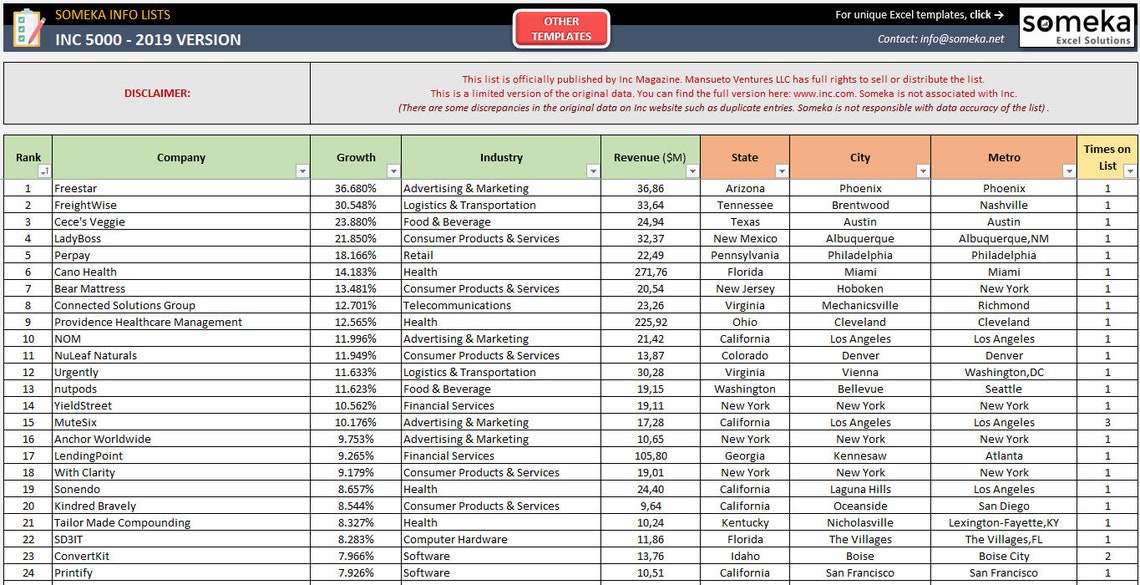Select the Idaho state cell
This screenshot has height=585, width=1140.
pos(744,556)
